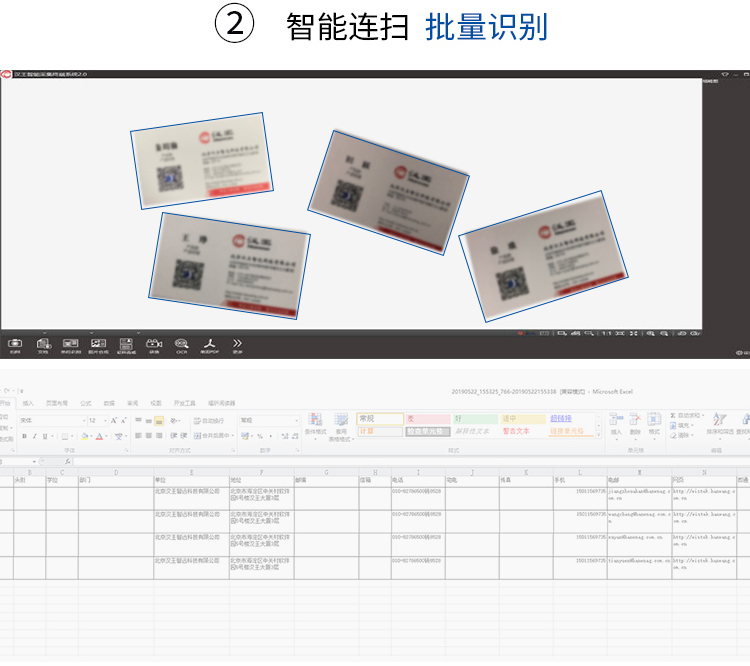This screenshot has height=666, width=750.
Task: Click the Fill (填充) button
Action: coord(680,425)
